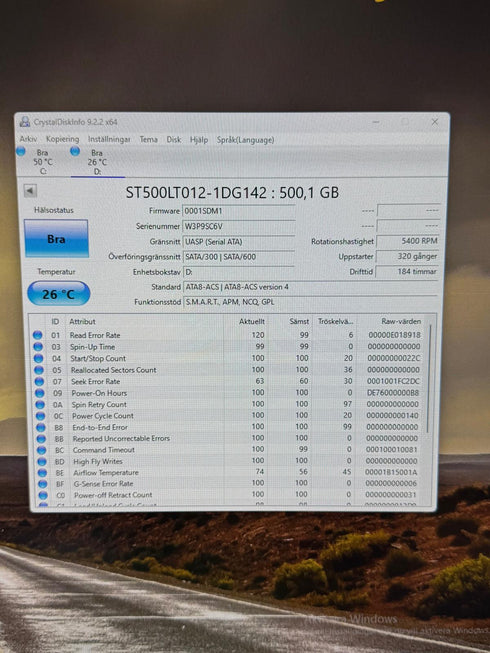Click the status icon for Power-On Hours
The image size is (490, 653).
(x=40, y=393)
